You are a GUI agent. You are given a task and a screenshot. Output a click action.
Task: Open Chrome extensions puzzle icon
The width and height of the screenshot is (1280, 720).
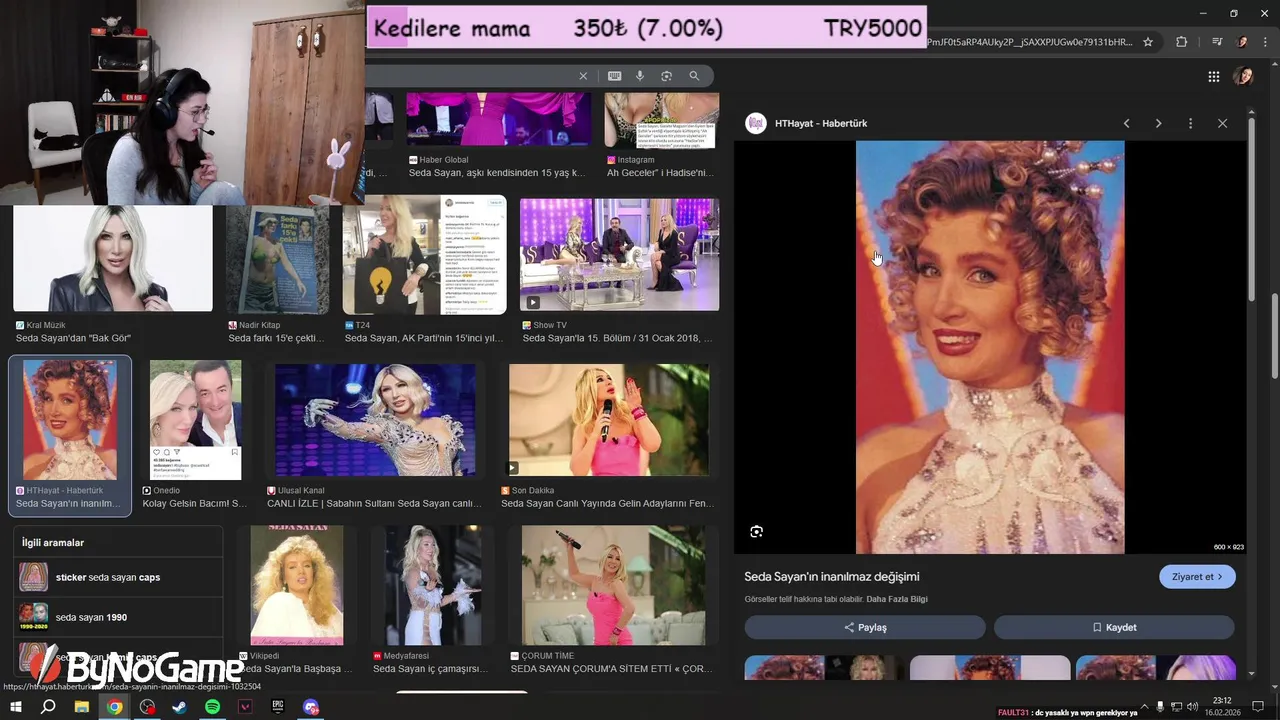(x=1182, y=42)
